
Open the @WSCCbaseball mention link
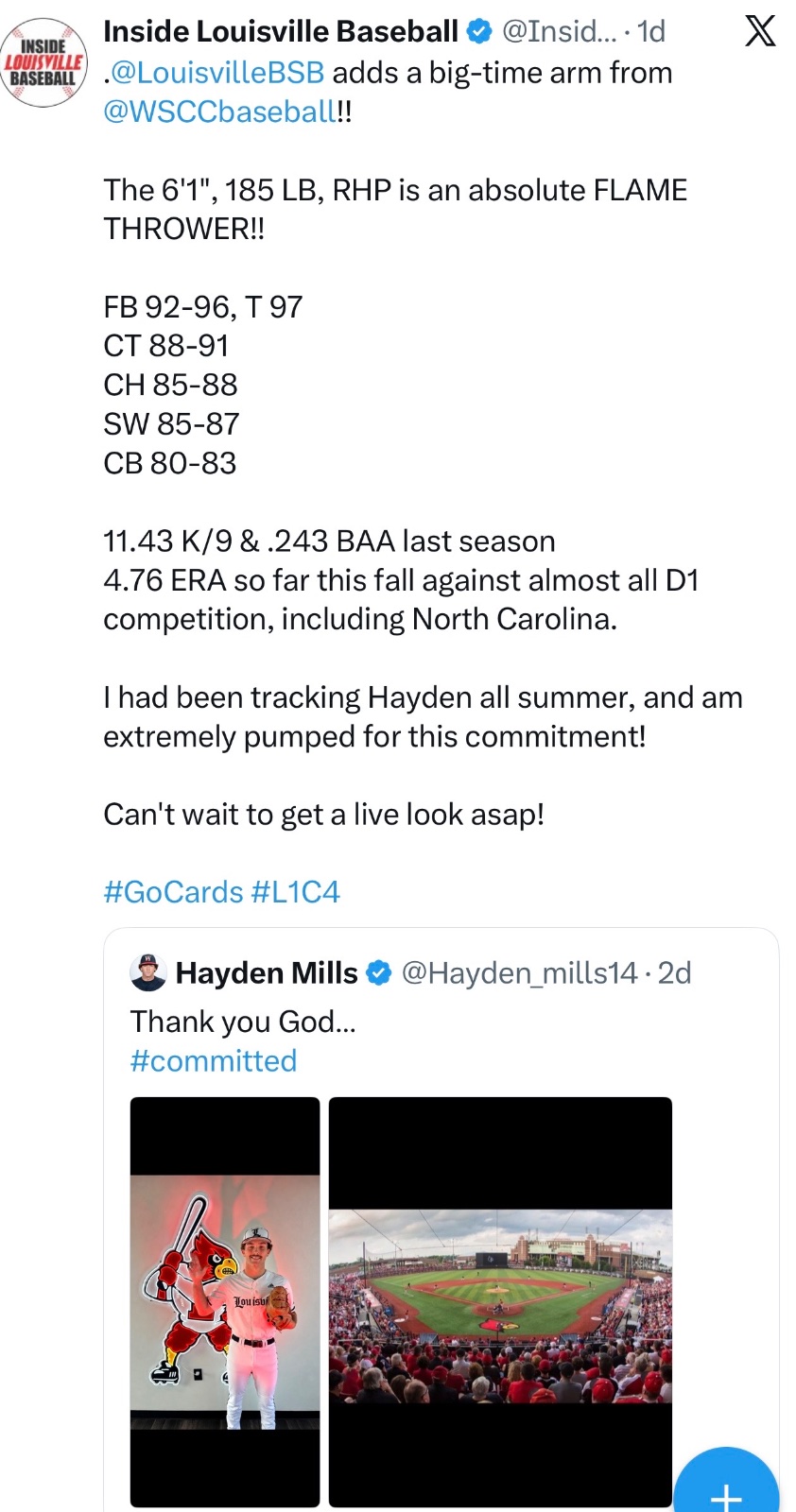click(219, 112)
